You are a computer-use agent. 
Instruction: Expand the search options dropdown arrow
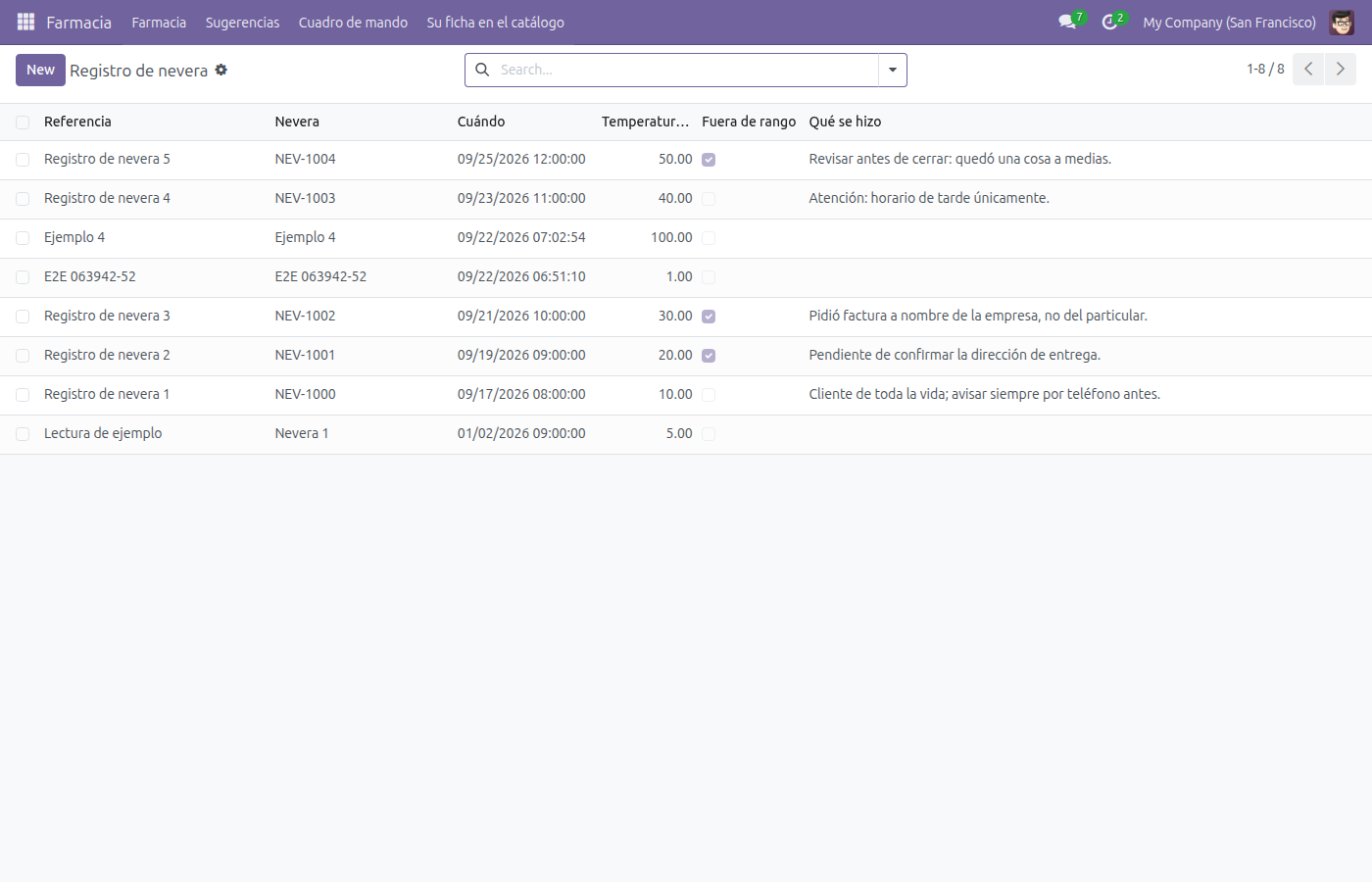tap(892, 70)
